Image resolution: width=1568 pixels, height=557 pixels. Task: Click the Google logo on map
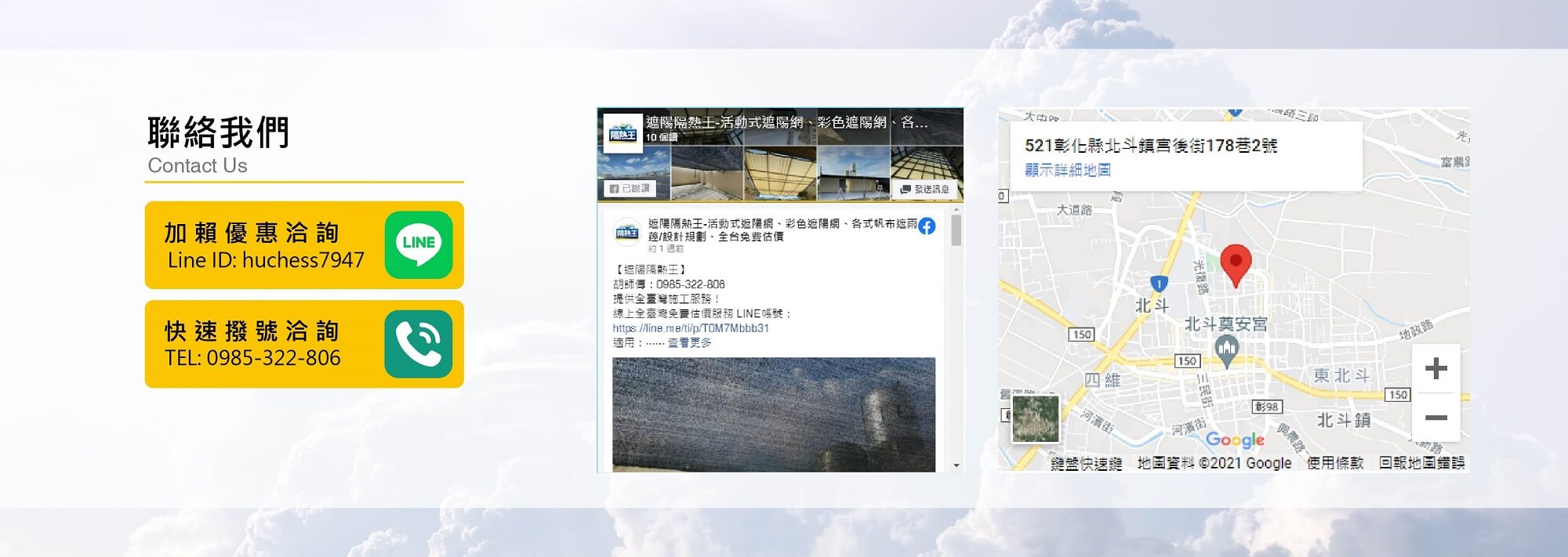(x=1235, y=439)
